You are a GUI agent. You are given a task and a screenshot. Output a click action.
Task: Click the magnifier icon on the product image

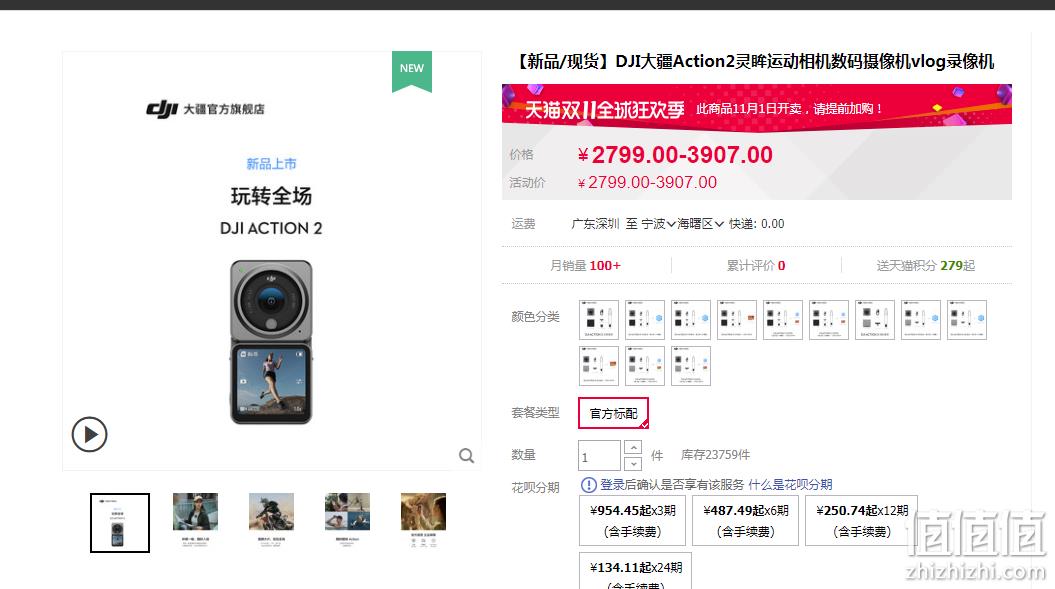click(466, 456)
